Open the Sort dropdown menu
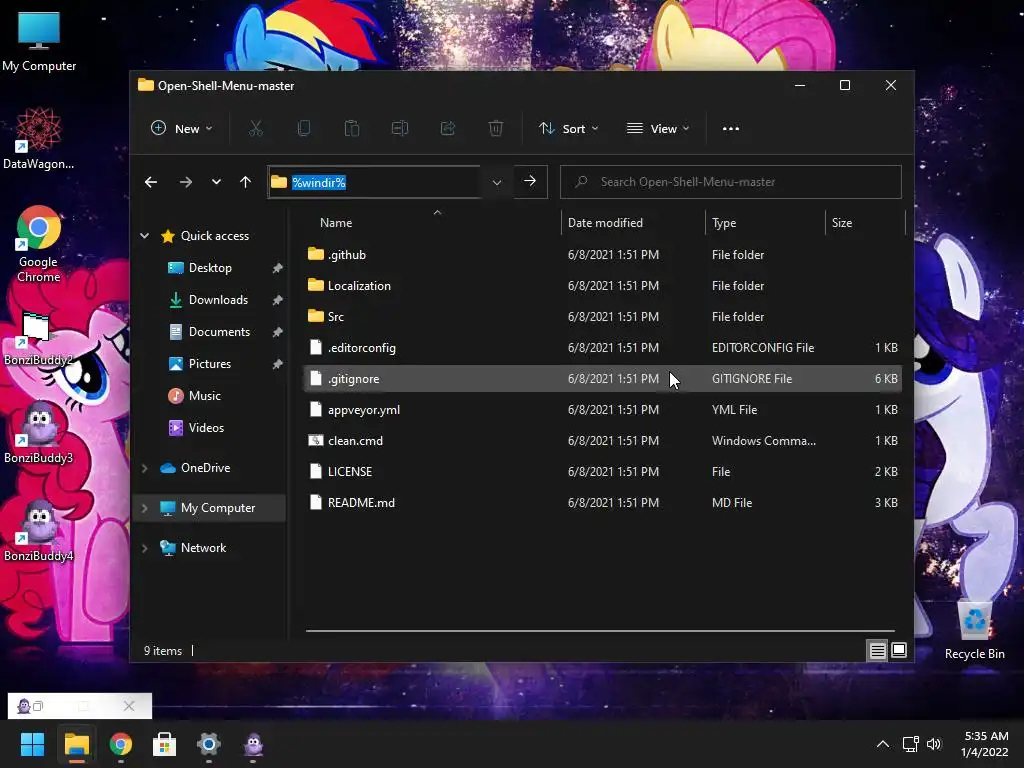Screen dimensions: 1024x768 pos(568,129)
